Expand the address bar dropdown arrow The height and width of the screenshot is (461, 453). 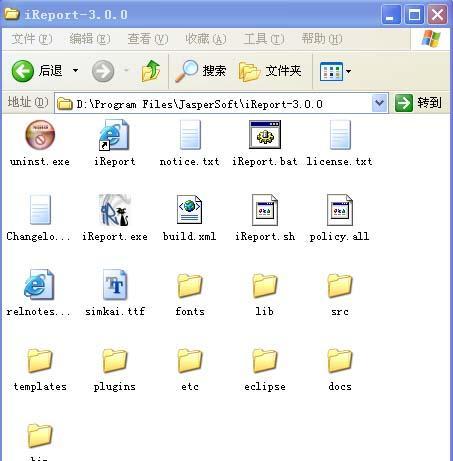point(379,103)
